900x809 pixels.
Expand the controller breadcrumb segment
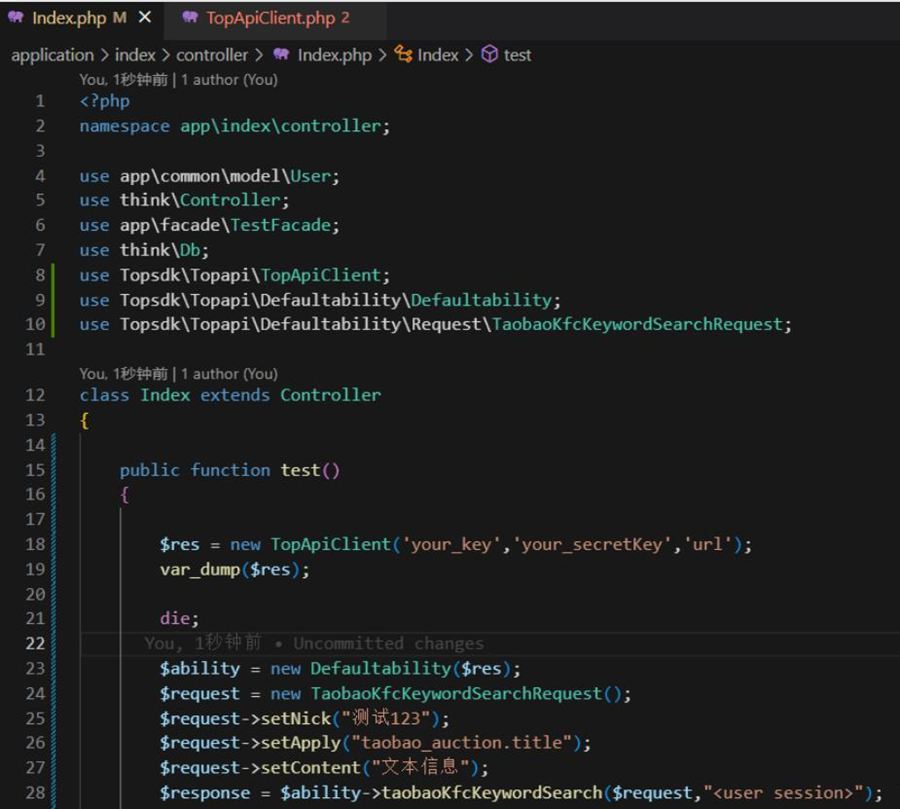pos(211,55)
